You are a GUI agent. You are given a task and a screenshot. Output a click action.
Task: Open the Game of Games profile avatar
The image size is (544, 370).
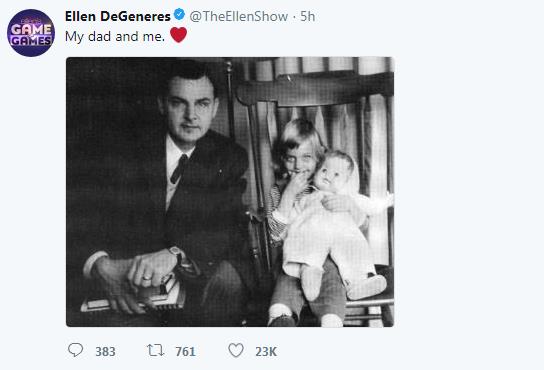click(x=31, y=33)
